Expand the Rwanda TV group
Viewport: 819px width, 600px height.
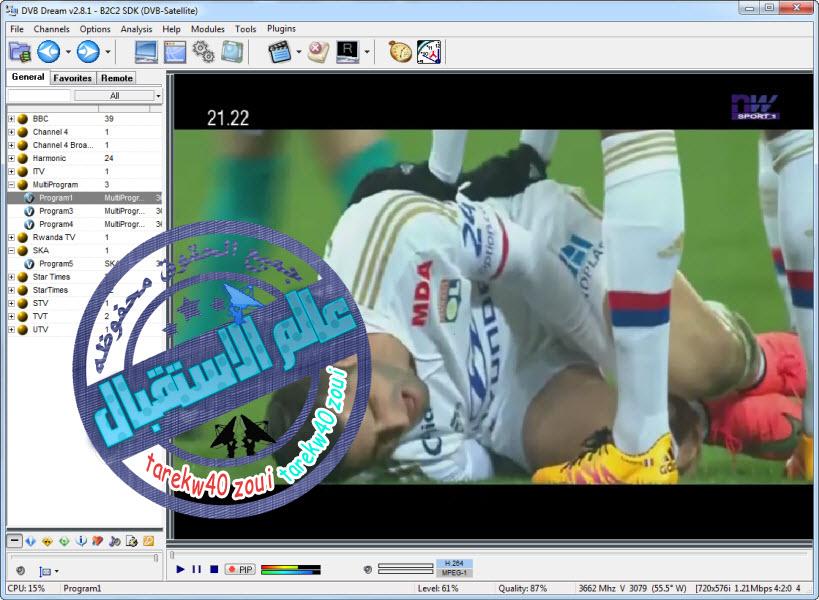[x=11, y=238]
